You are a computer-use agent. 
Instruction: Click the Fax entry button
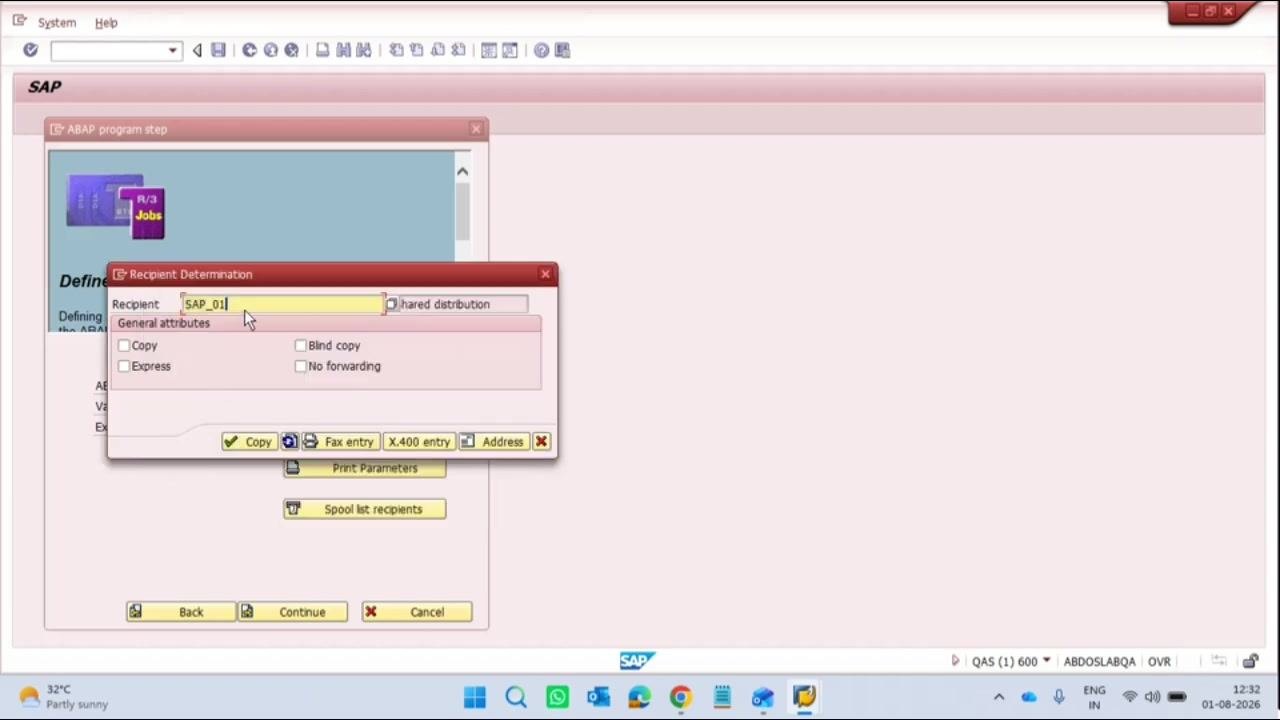point(340,441)
